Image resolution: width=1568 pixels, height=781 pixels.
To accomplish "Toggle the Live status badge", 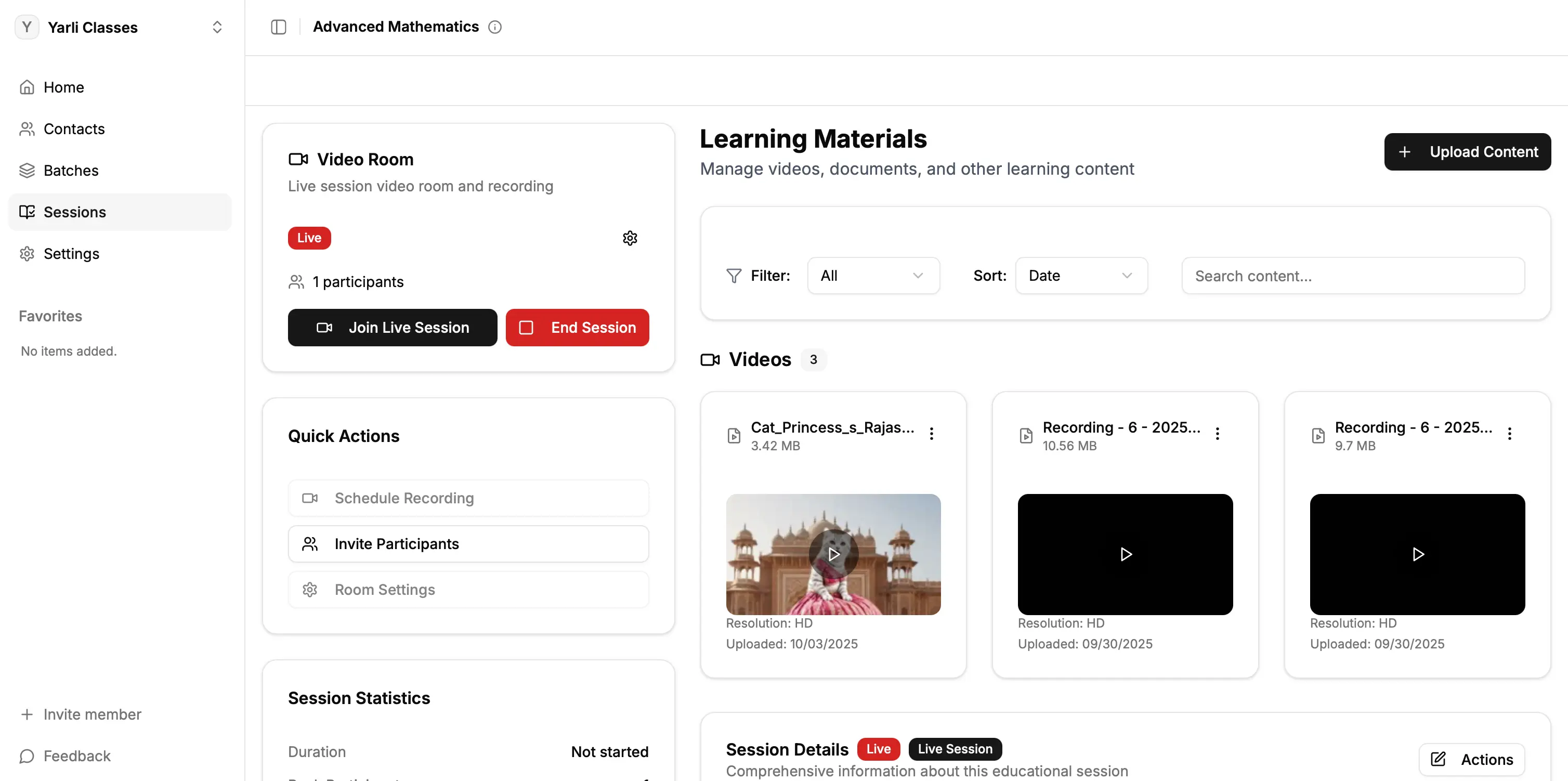I will click(309, 238).
